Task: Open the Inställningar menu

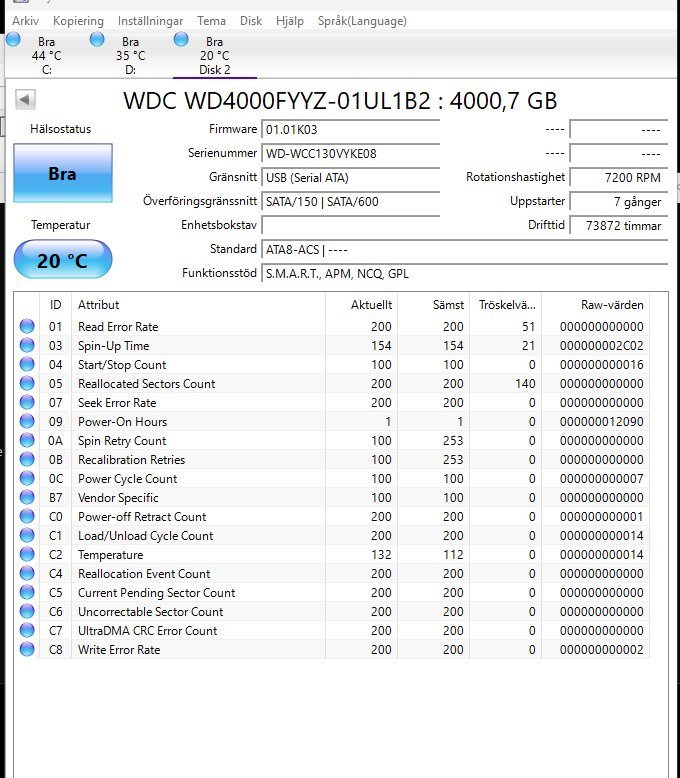Action: [x=150, y=21]
